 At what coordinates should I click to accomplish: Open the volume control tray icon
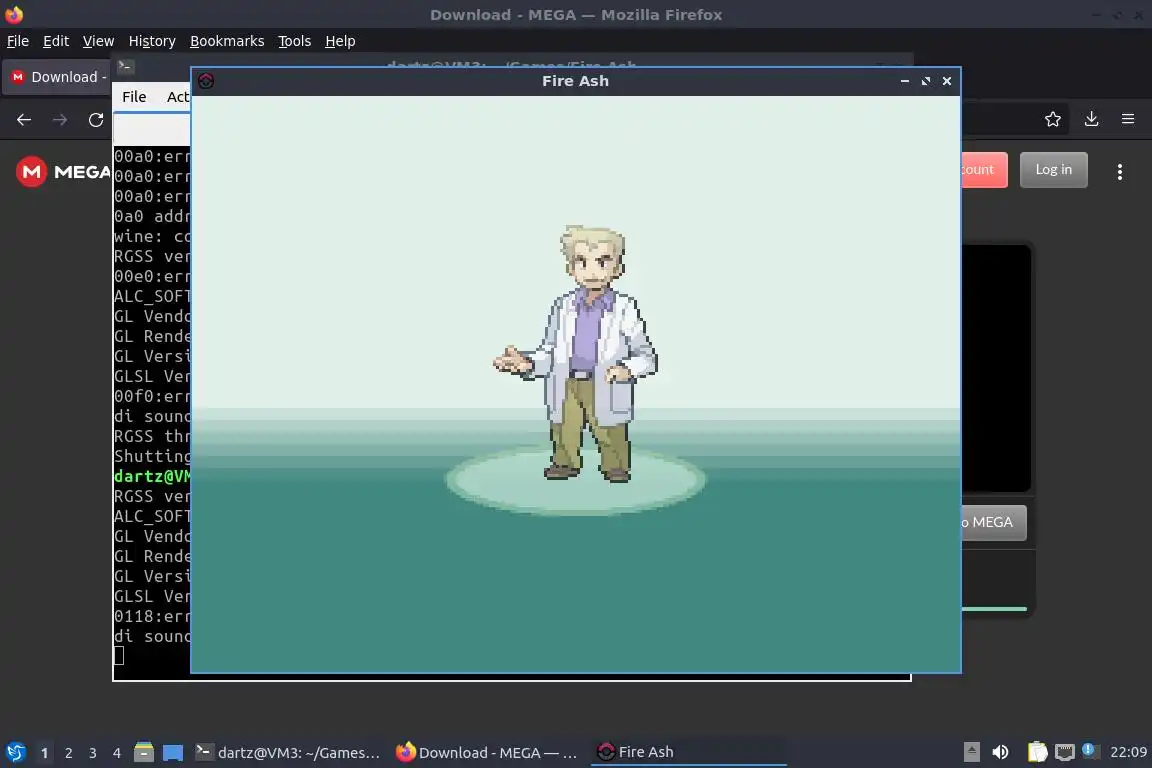click(x=1000, y=752)
